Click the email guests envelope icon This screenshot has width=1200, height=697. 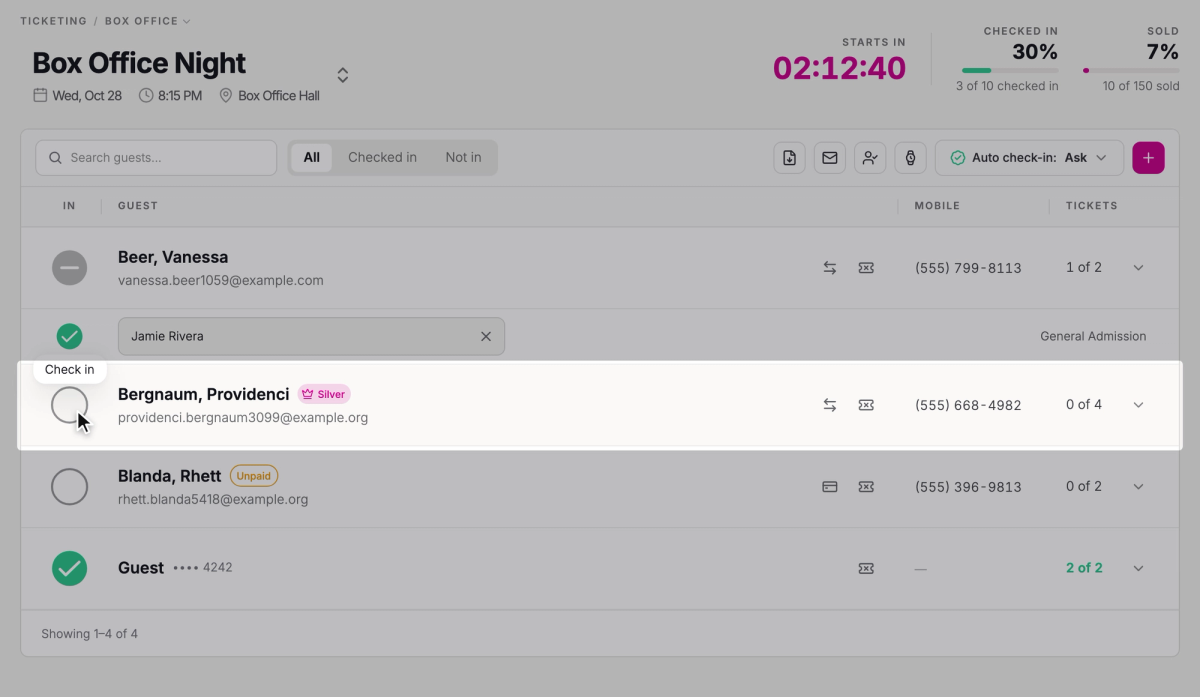click(x=829, y=158)
